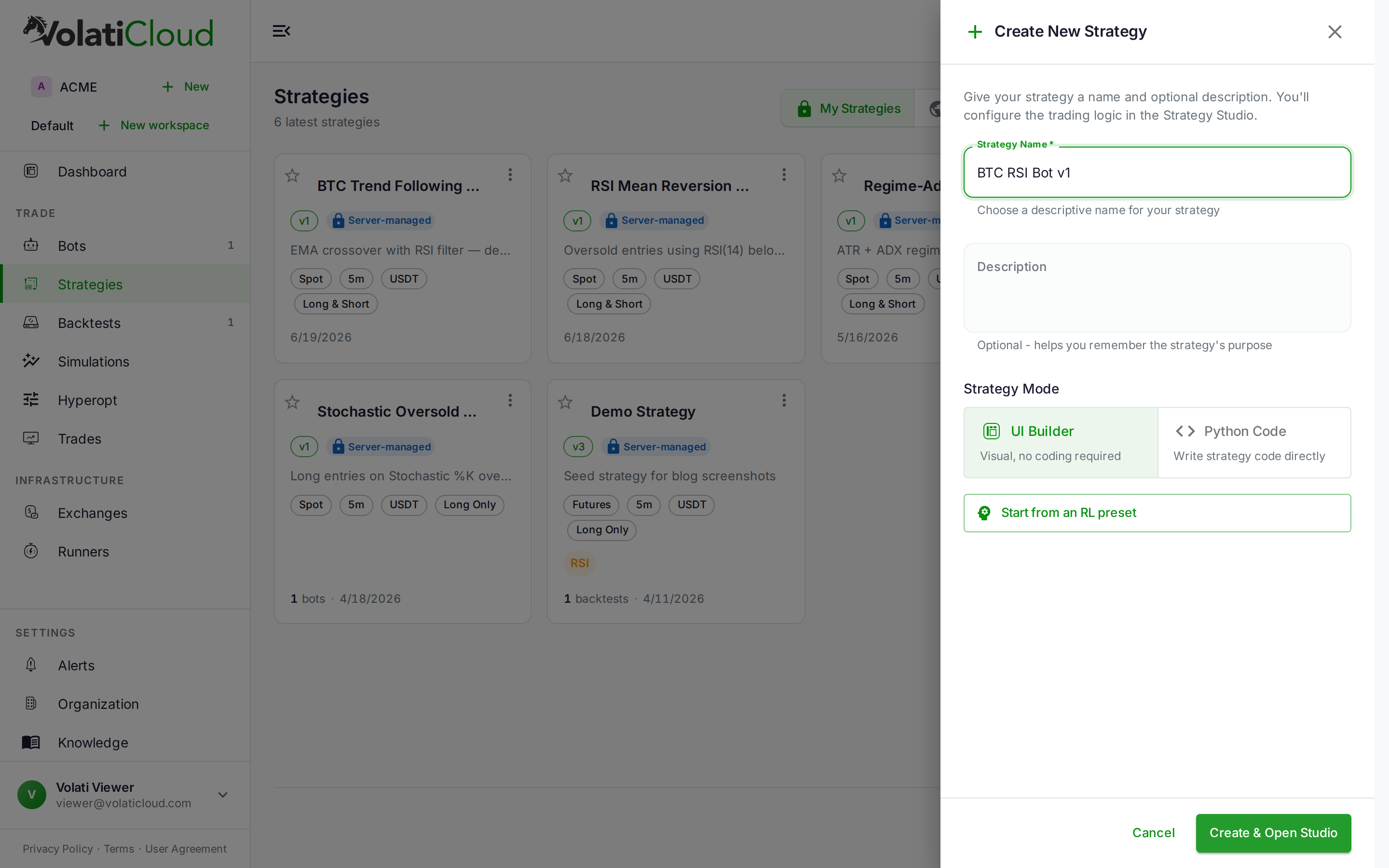This screenshot has width=1389, height=868.
Task: Expand the Volati Viewer account menu chevron
Action: pyautogui.click(x=223, y=795)
